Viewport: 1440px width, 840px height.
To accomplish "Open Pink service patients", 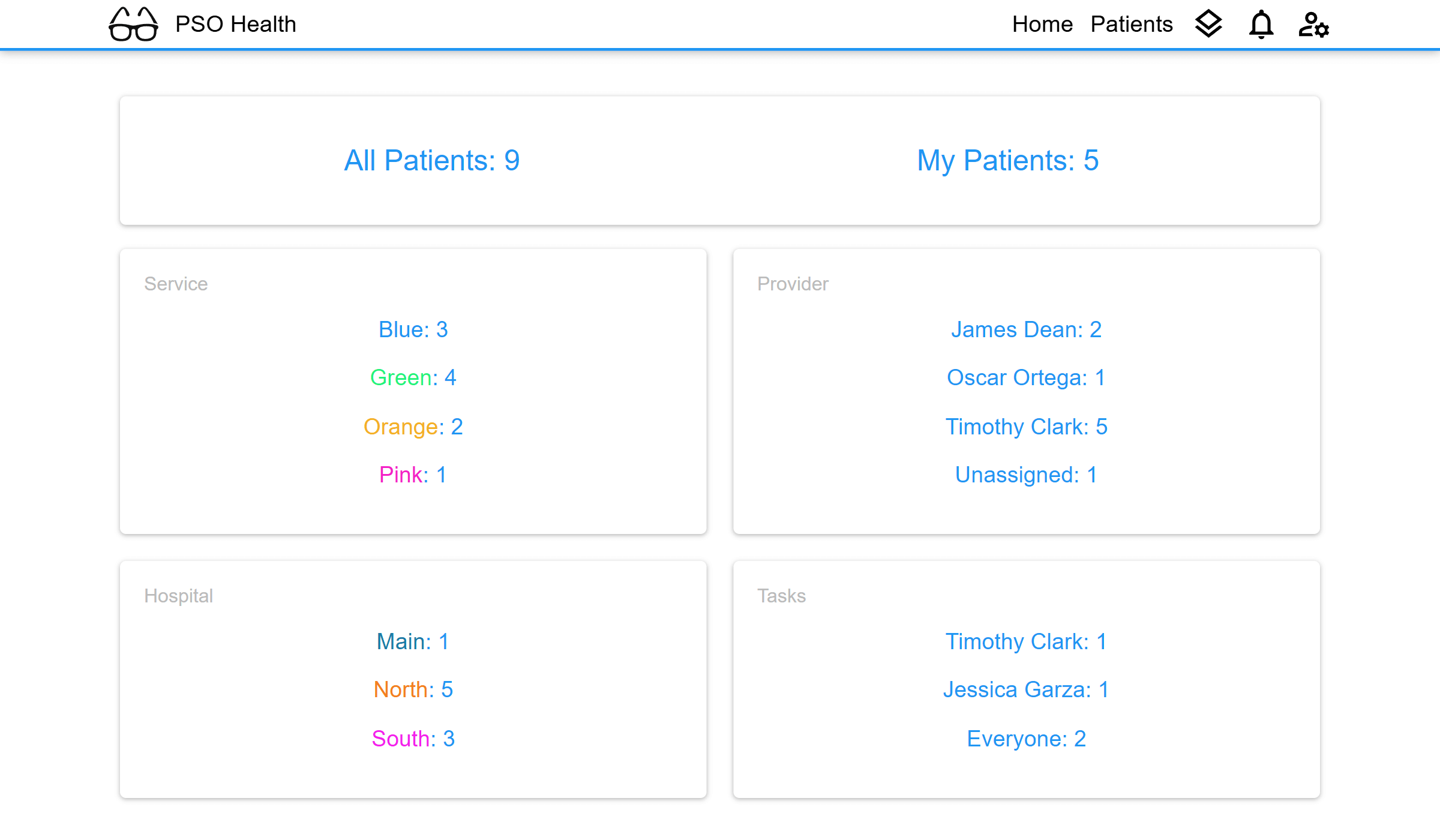I will [x=413, y=475].
